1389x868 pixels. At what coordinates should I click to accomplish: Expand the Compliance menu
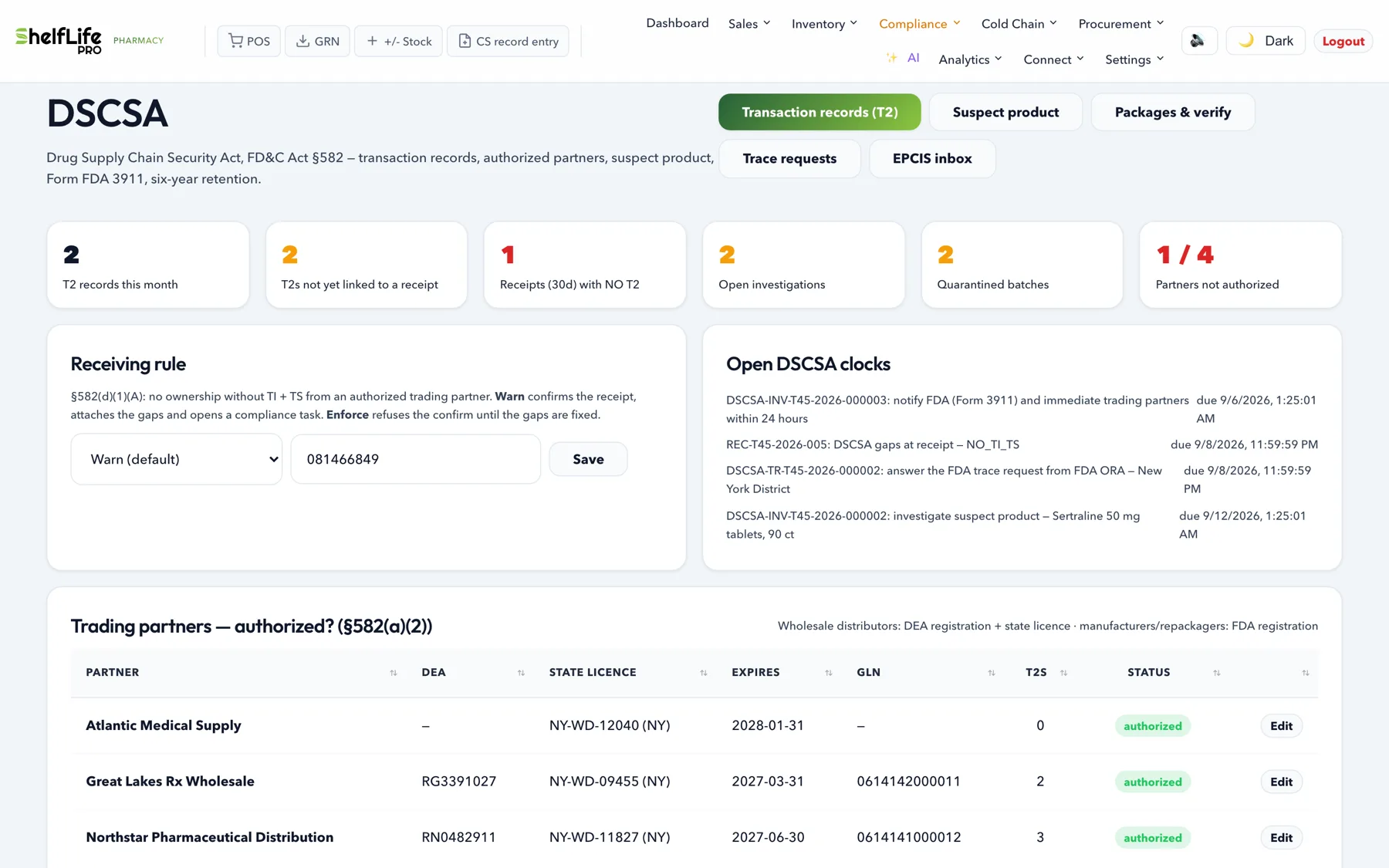pos(920,24)
